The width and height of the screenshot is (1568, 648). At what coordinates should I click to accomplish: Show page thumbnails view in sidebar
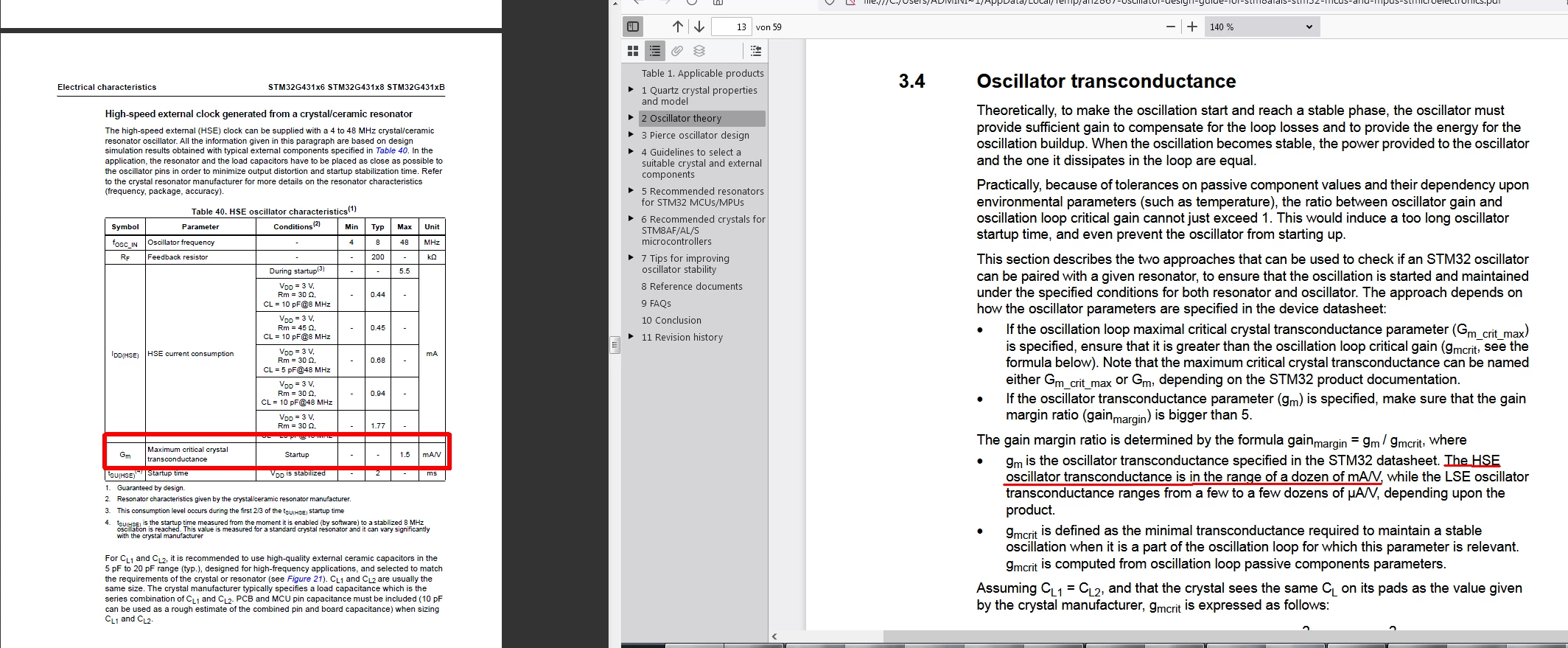633,51
